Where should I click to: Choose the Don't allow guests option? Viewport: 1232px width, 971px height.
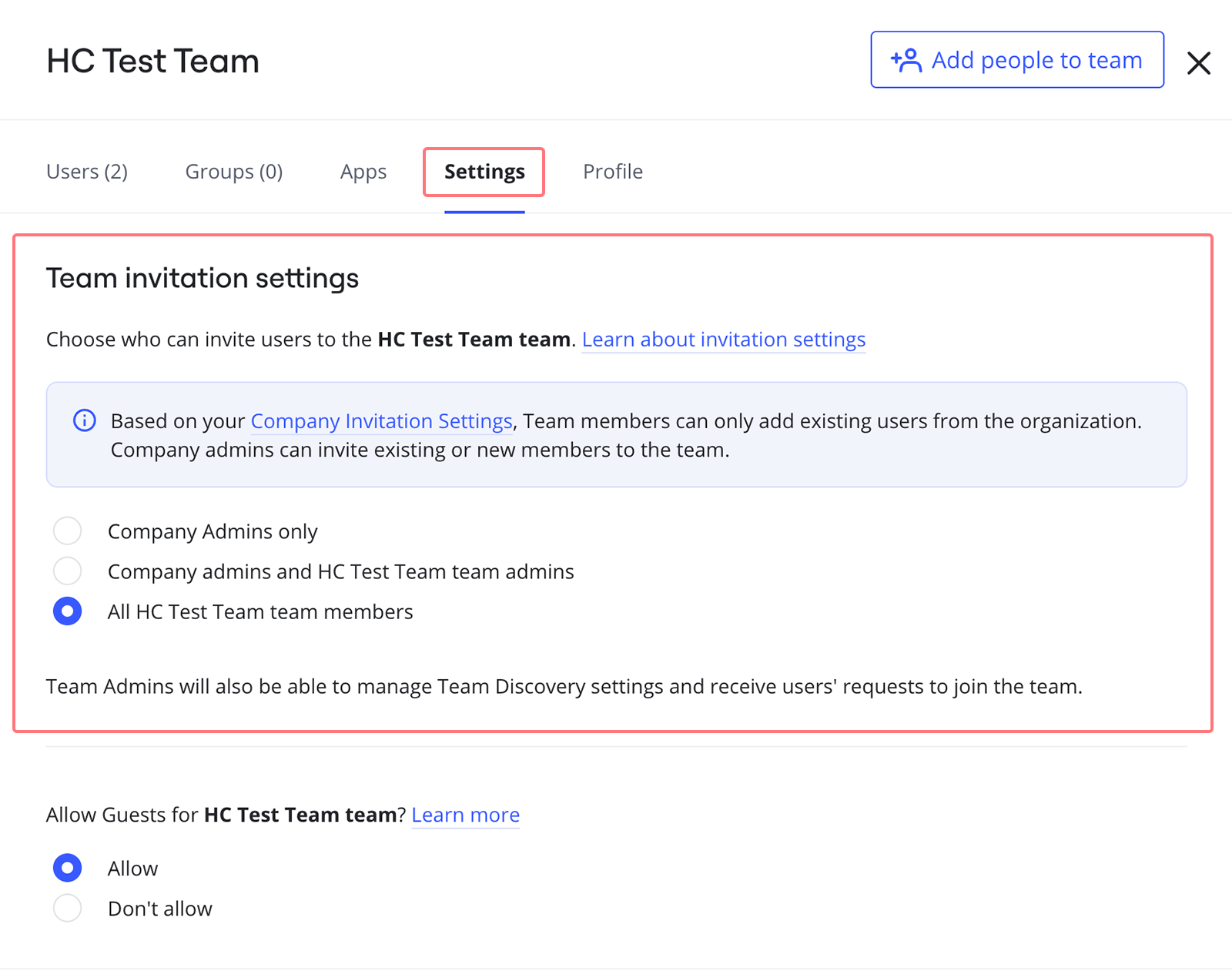click(x=68, y=908)
